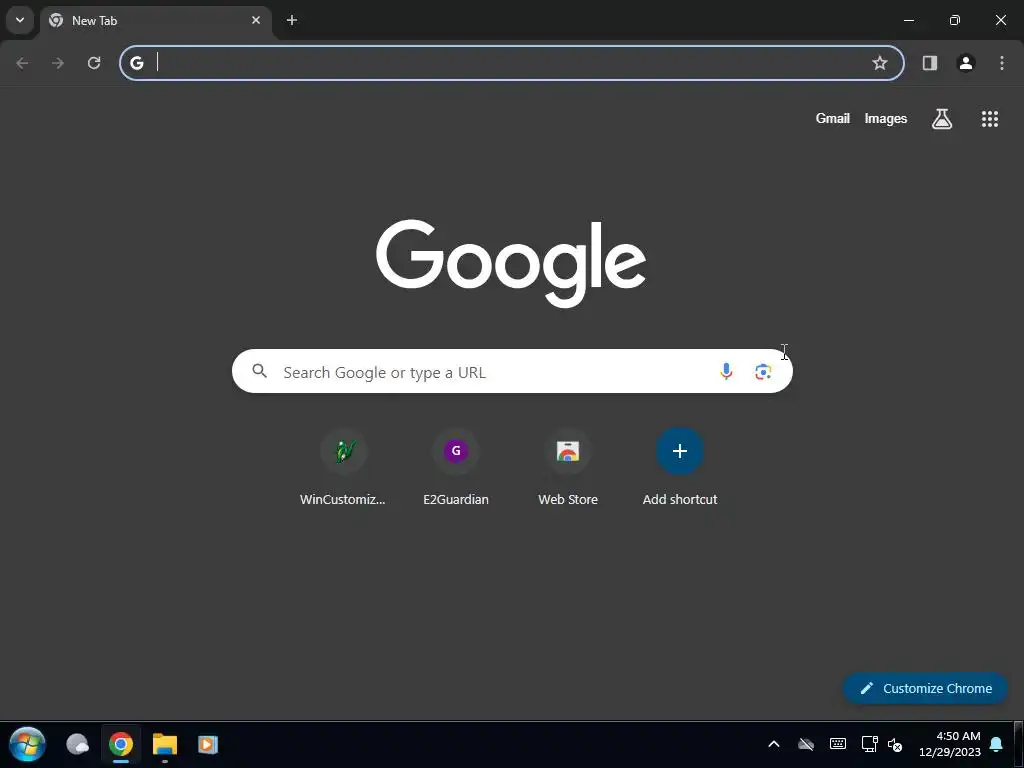Open Search Labs flask icon

point(941,119)
